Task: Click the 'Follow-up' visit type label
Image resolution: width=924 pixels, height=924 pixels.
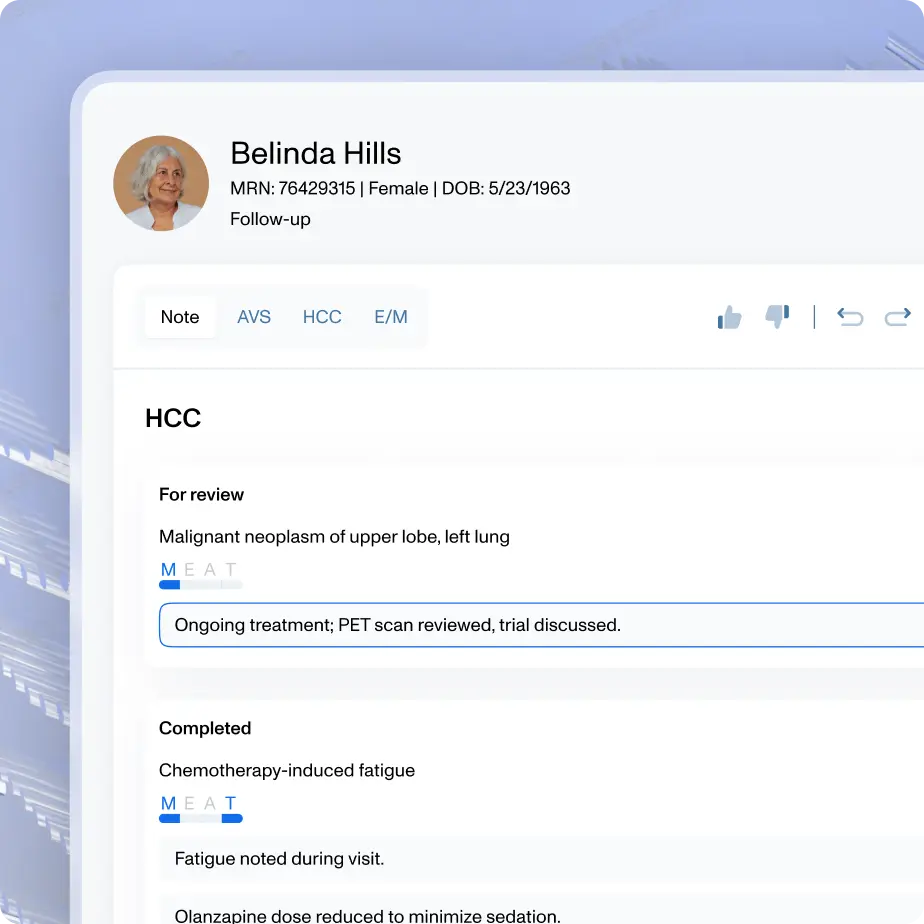Action: (270, 219)
